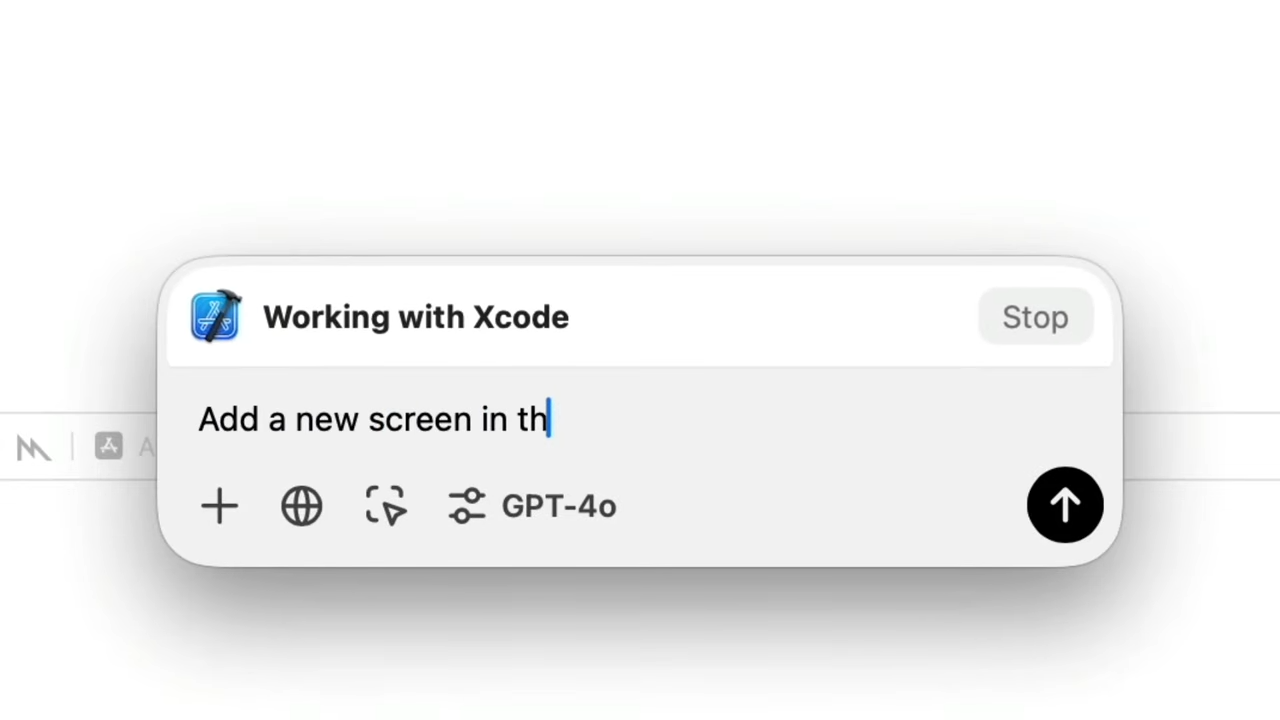Click the A tab beside the App Store icon
This screenshot has width=1280, height=720.
pos(148,447)
